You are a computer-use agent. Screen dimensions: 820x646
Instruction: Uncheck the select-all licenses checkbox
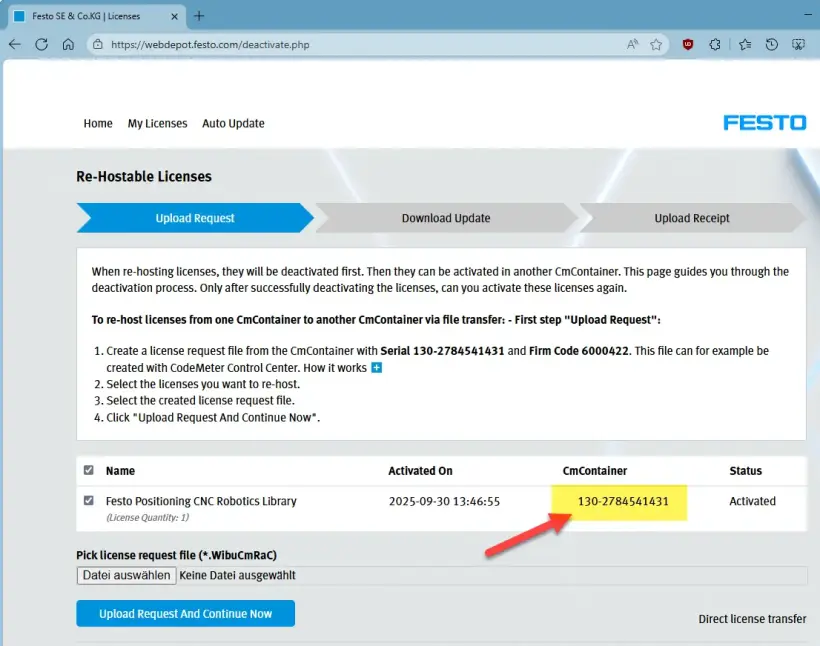tap(85, 470)
